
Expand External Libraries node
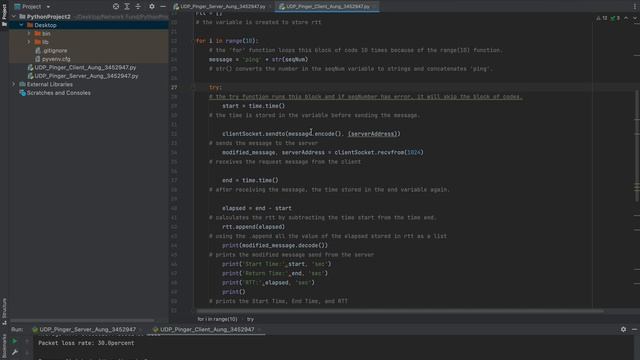click(13, 84)
